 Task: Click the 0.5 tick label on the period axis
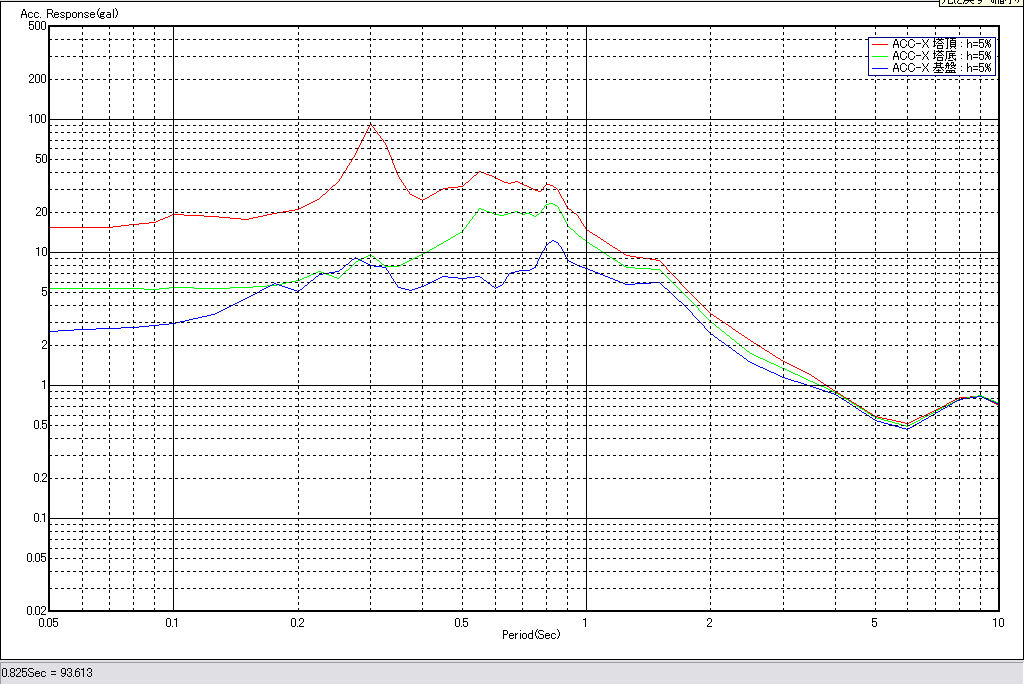[461, 622]
